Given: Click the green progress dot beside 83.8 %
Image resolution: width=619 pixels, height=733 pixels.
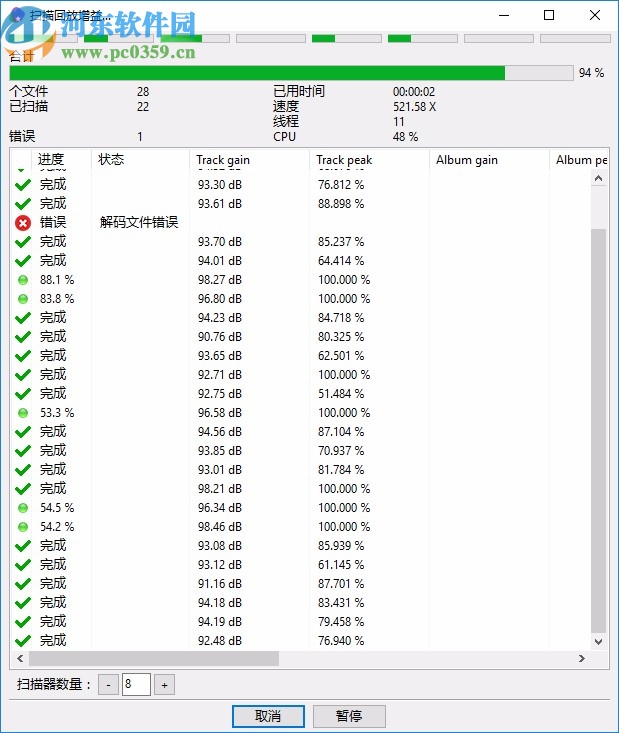Looking at the screenshot, I should pyautogui.click(x=22, y=299).
